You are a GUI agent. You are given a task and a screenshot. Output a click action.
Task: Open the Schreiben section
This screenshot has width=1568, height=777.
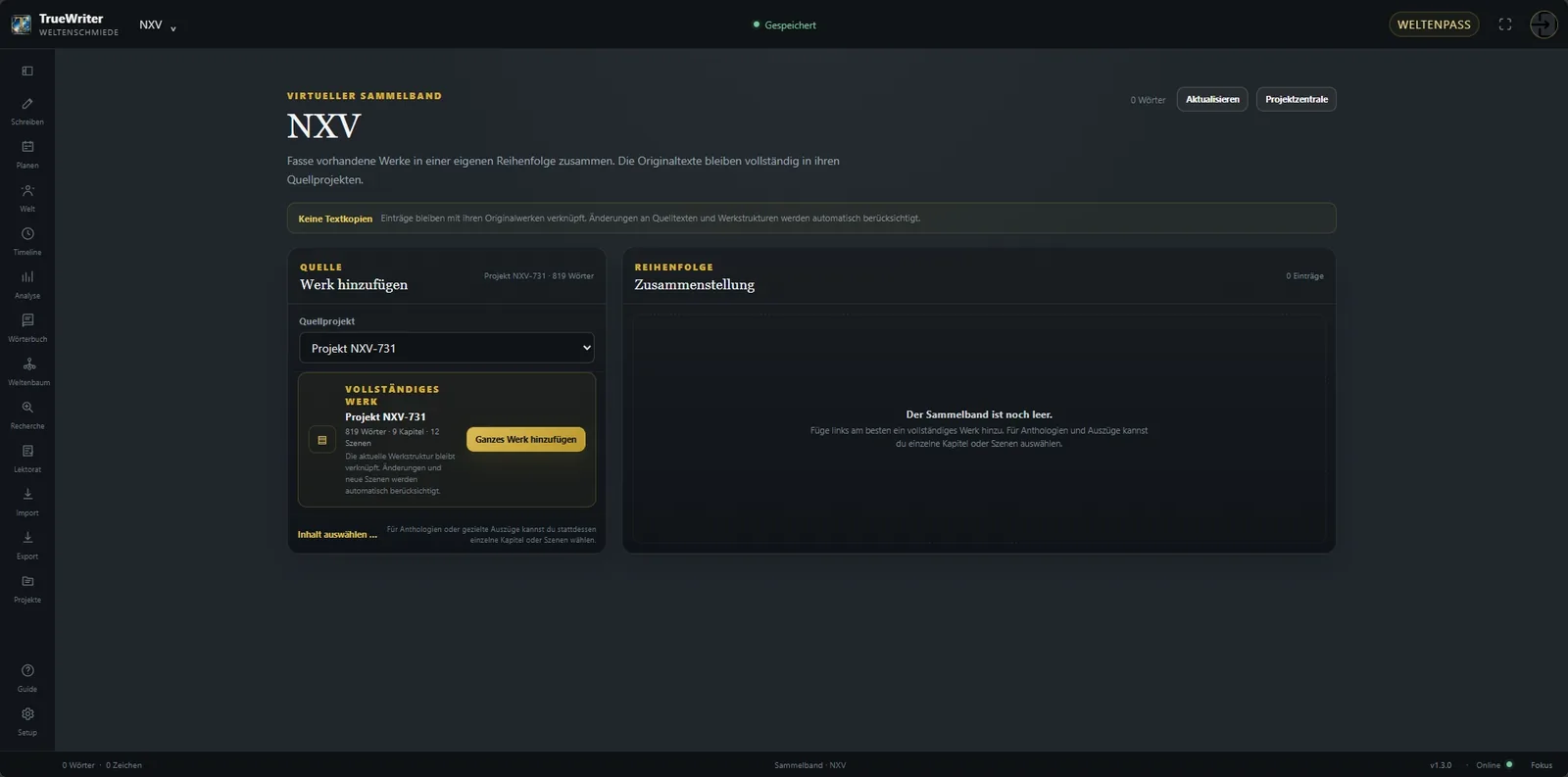27,111
